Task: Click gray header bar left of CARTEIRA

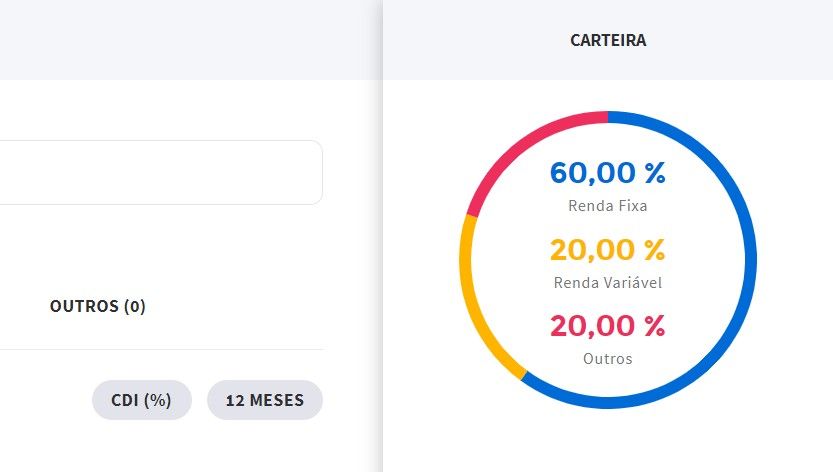Action: [191, 40]
